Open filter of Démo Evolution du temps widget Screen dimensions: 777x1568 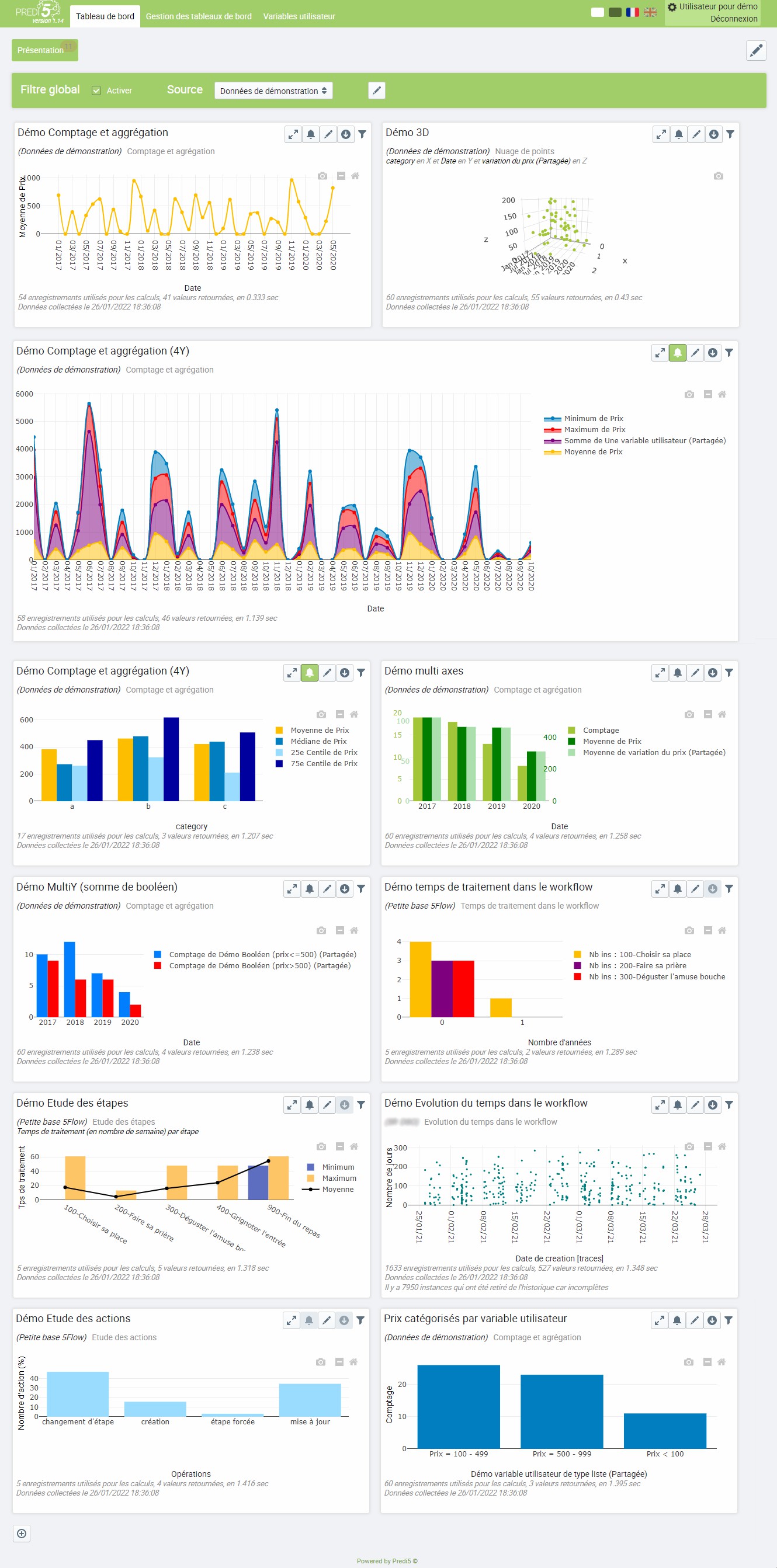[x=729, y=1105]
